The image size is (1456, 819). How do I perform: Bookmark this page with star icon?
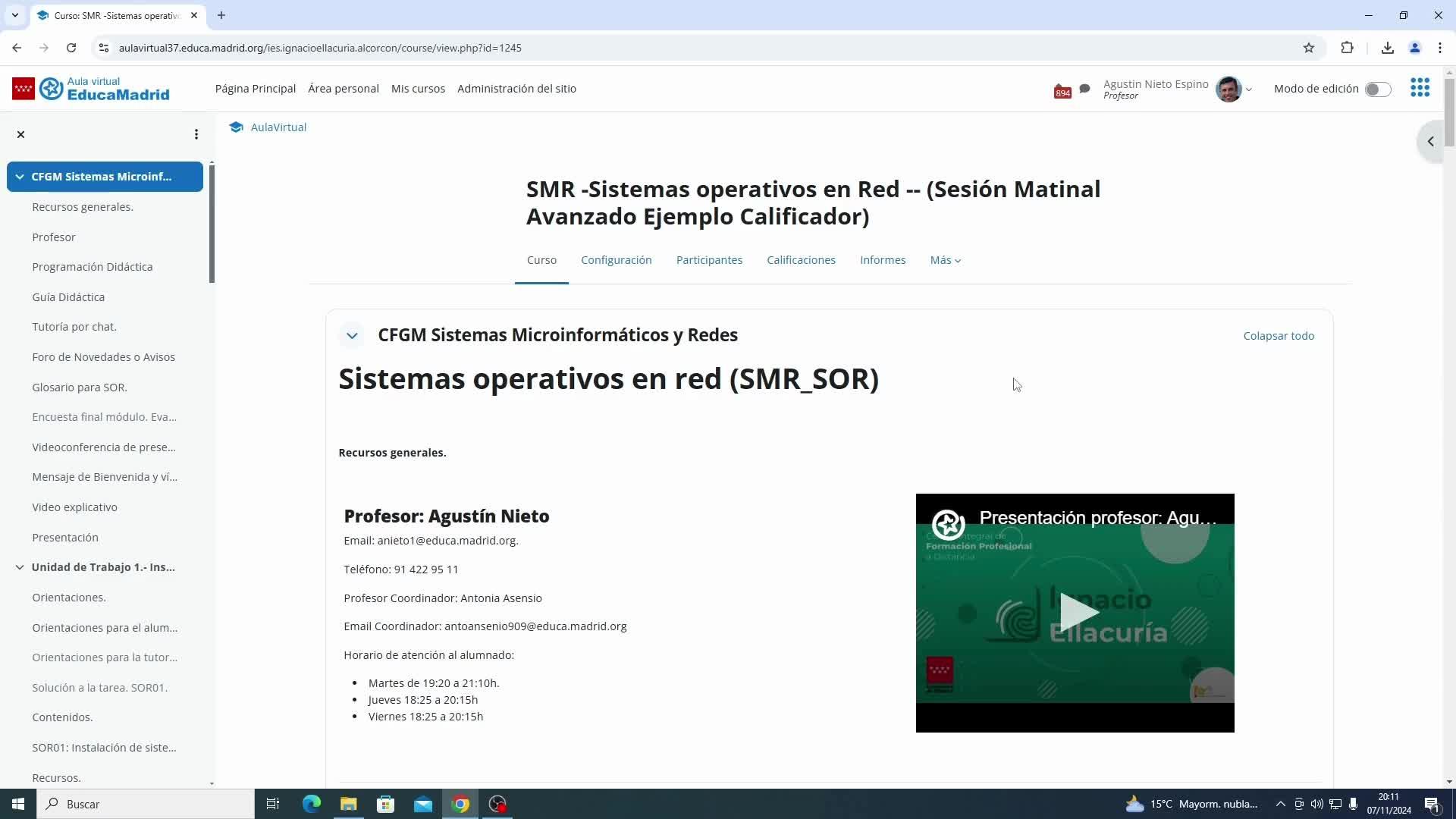[1309, 48]
